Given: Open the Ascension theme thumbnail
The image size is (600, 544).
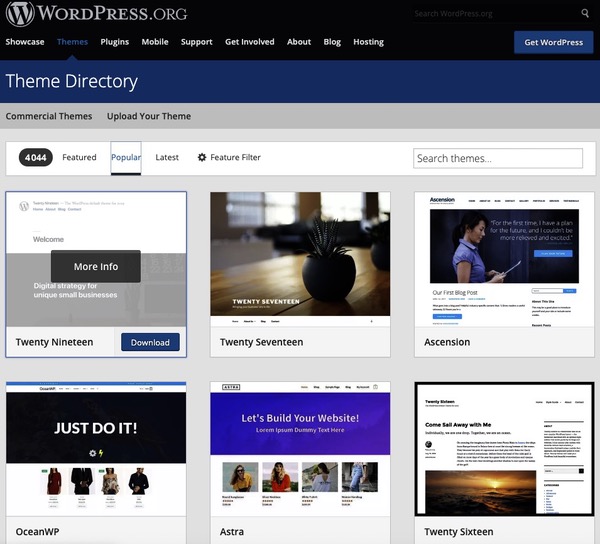Looking at the screenshot, I should click(x=504, y=259).
